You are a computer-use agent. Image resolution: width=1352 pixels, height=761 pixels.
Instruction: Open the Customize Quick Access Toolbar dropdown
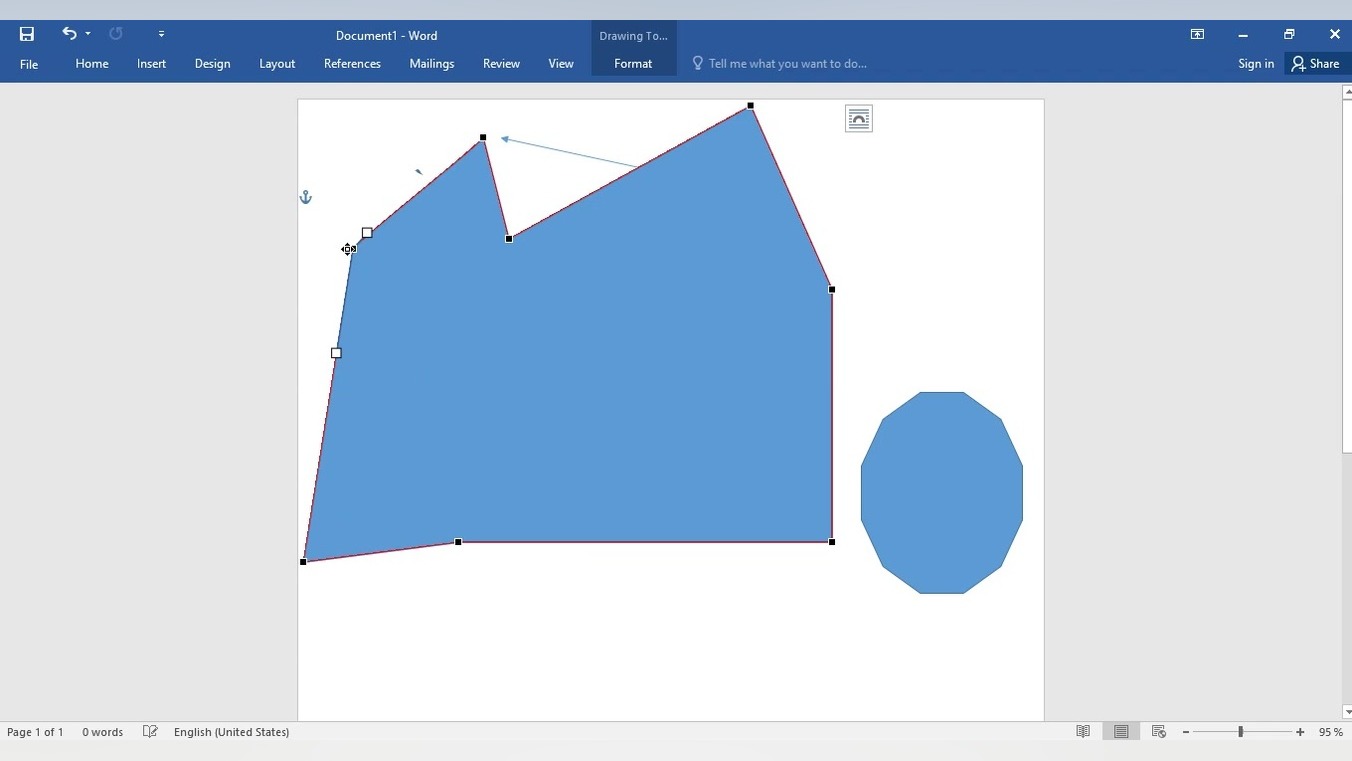[x=161, y=34]
